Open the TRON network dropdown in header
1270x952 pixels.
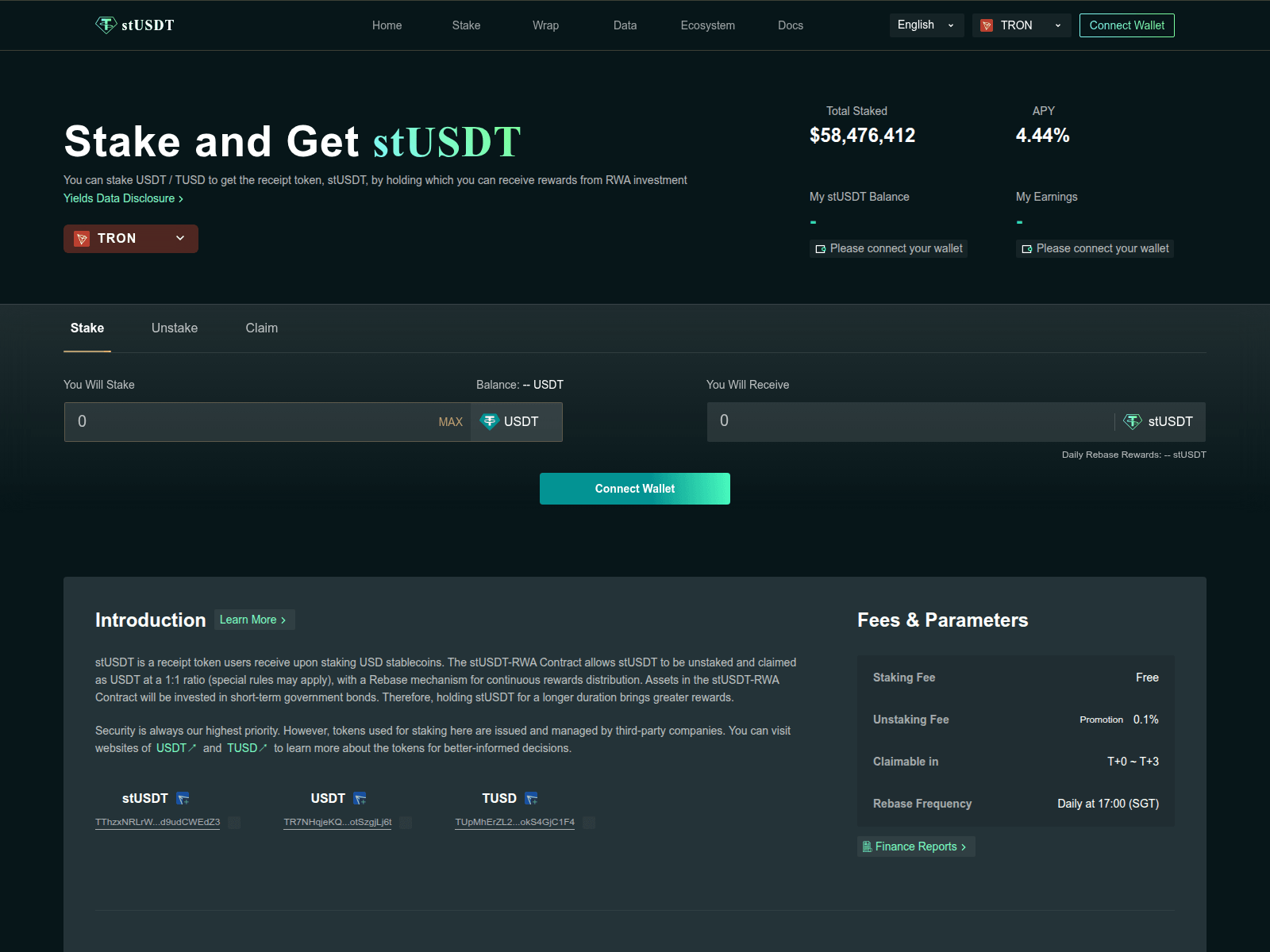(1022, 25)
